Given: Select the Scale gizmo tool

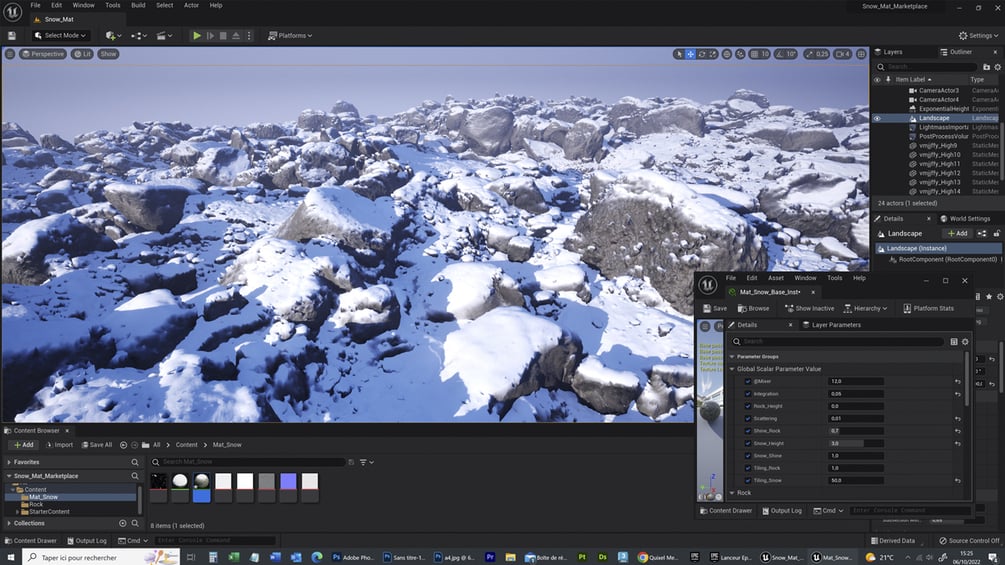Looking at the screenshot, I should 713,54.
